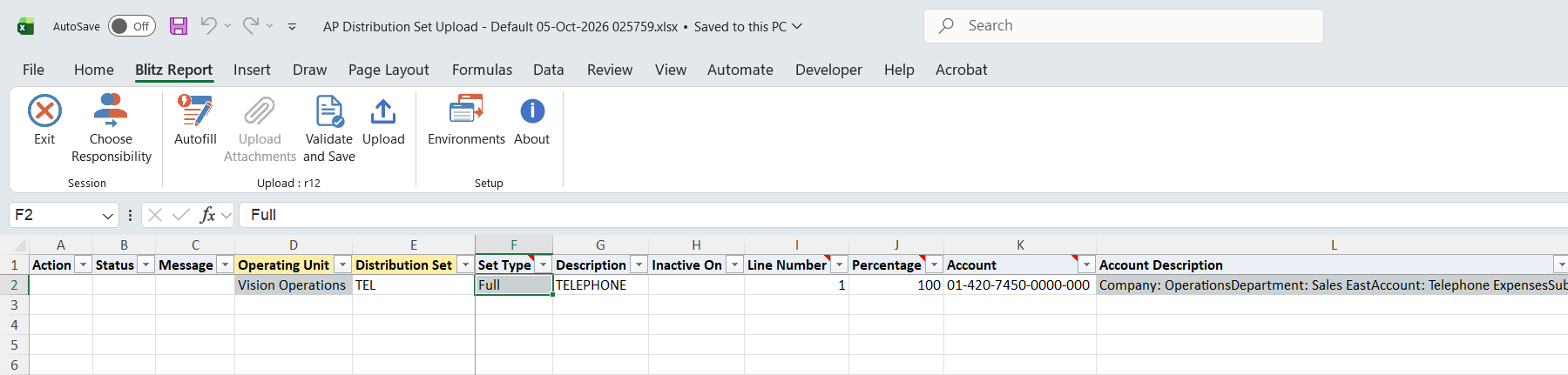
Task: Select column K header
Action: coord(1020,245)
